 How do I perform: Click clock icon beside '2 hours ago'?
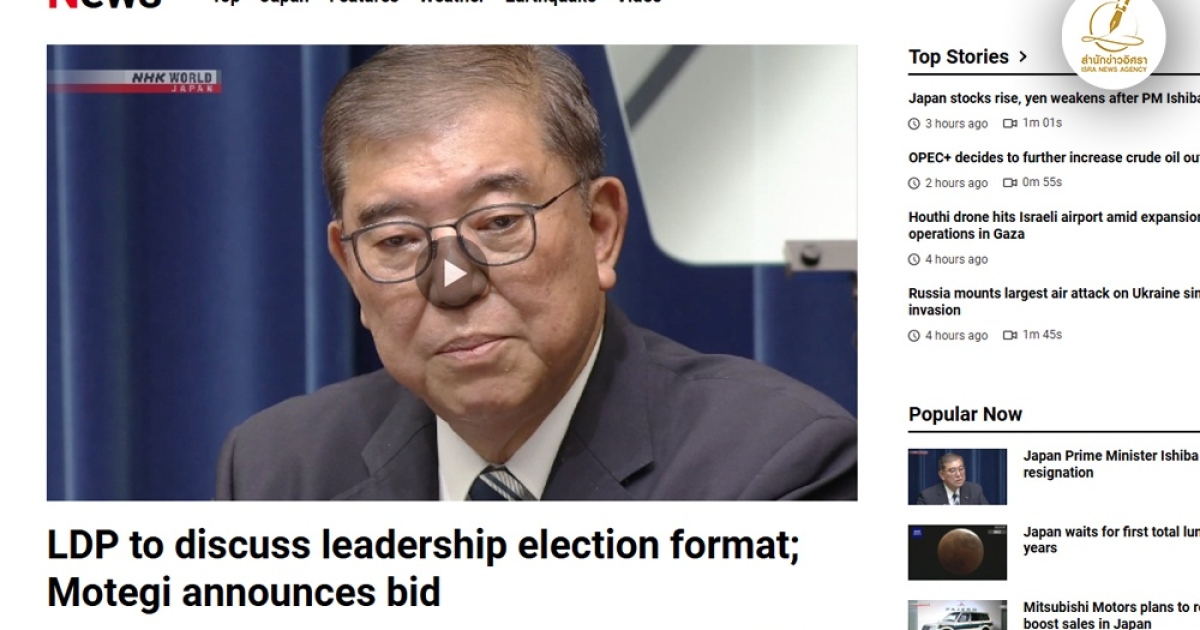(x=913, y=183)
